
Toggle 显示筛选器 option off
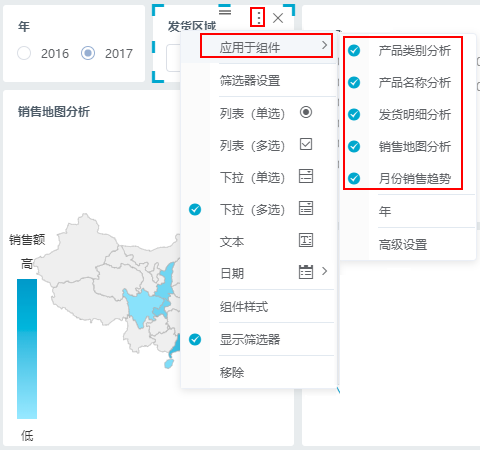tap(195, 340)
